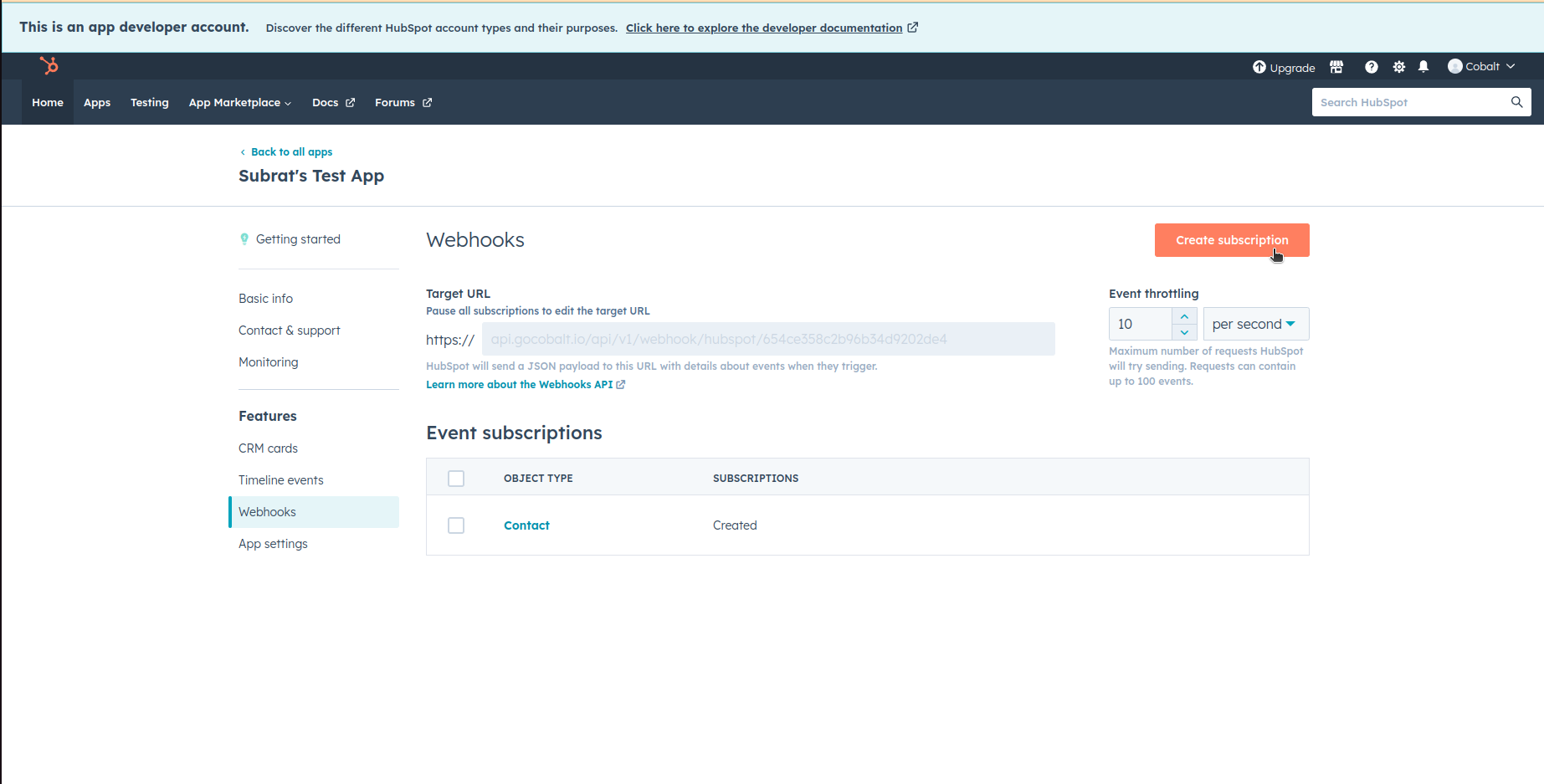Increase event throttling with the up stepper arrow
1544x784 pixels.
point(1184,315)
